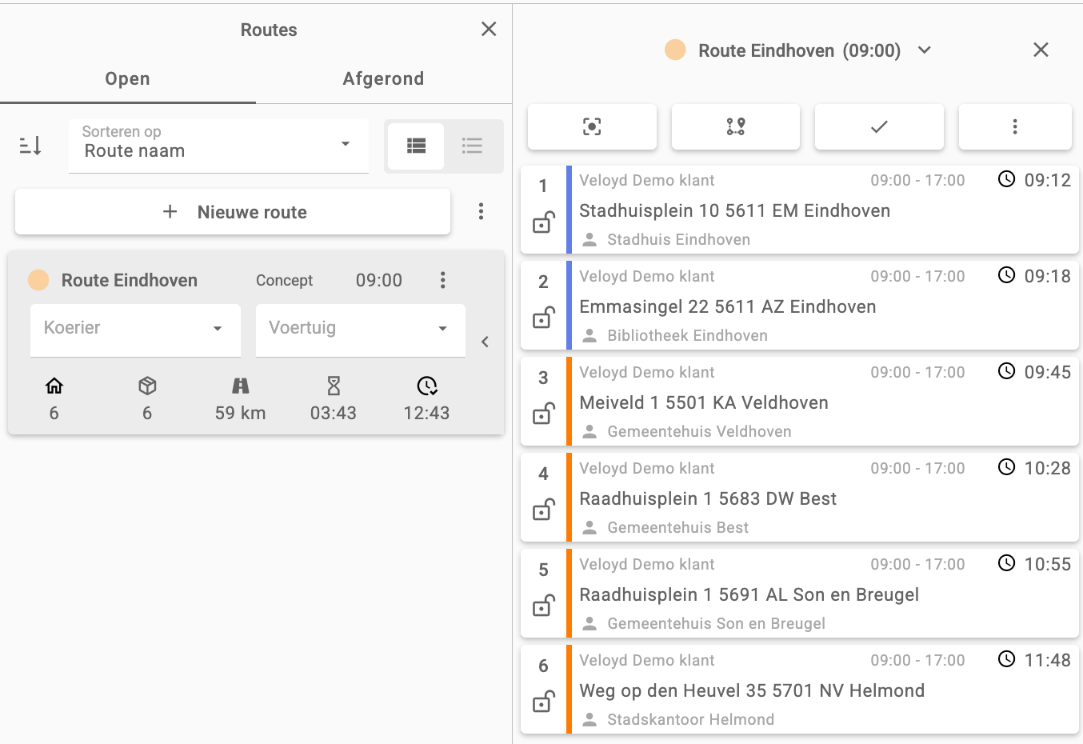Click the Route Eindhoven card title
Viewport: 1083px width, 744px height.
coord(129,280)
